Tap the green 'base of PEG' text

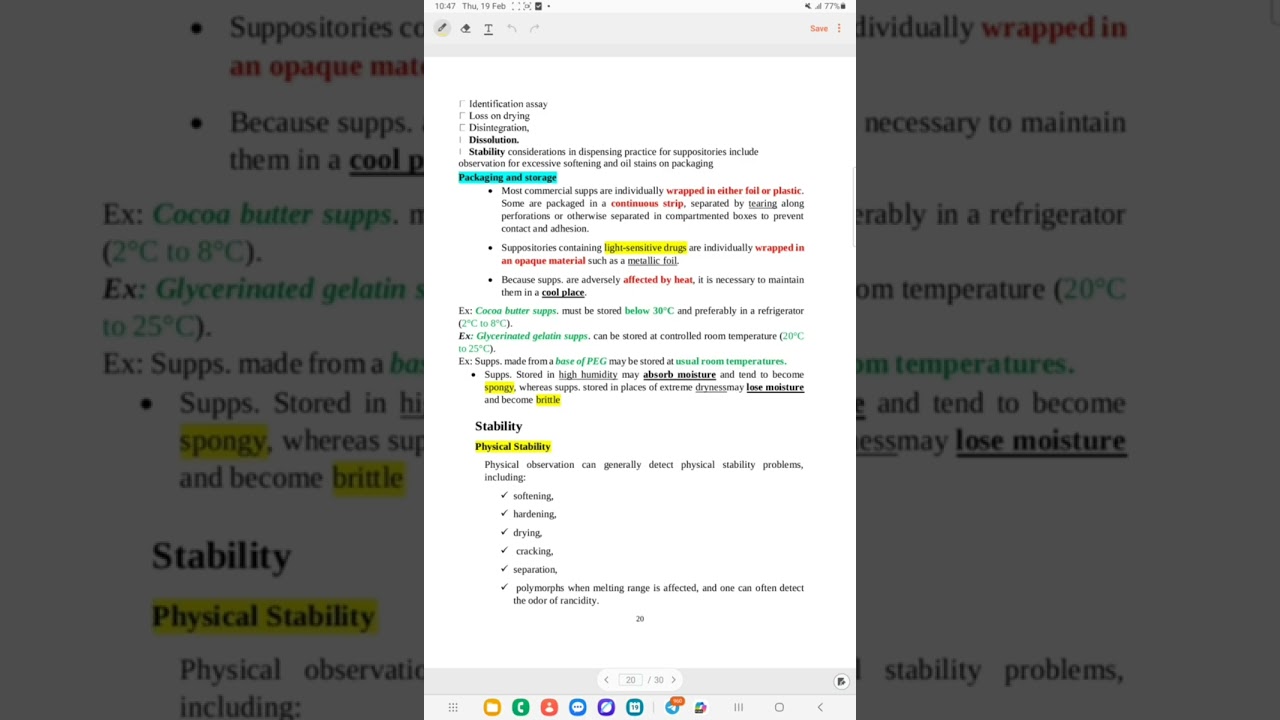tap(581, 361)
